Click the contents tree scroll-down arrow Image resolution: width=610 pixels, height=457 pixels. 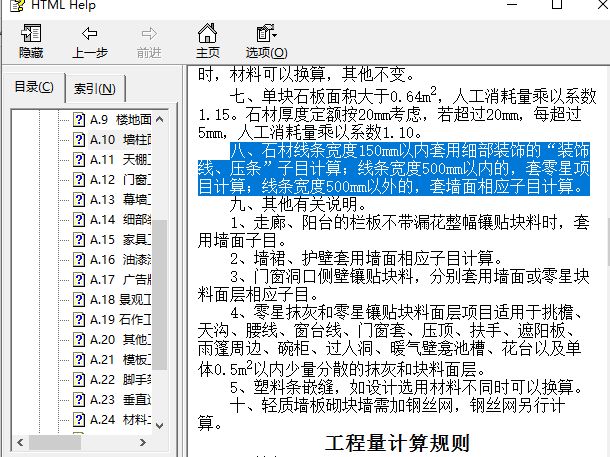[160, 425]
